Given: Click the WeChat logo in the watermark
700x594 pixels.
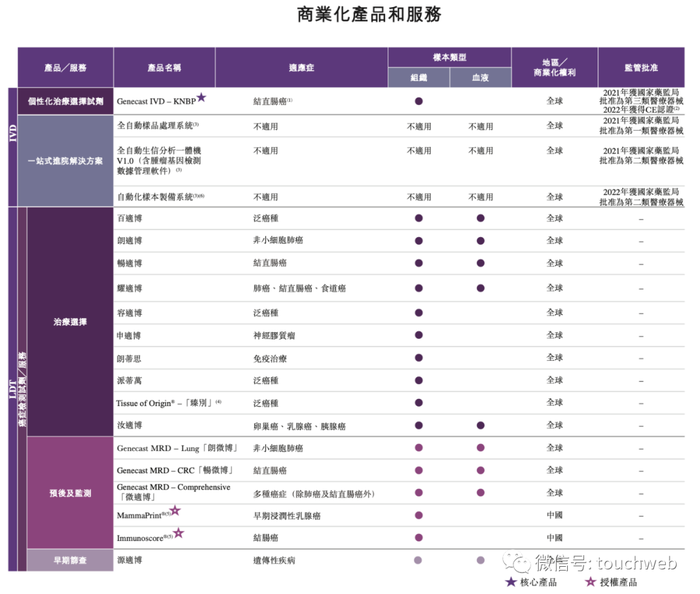Looking at the screenshot, I should [517, 562].
